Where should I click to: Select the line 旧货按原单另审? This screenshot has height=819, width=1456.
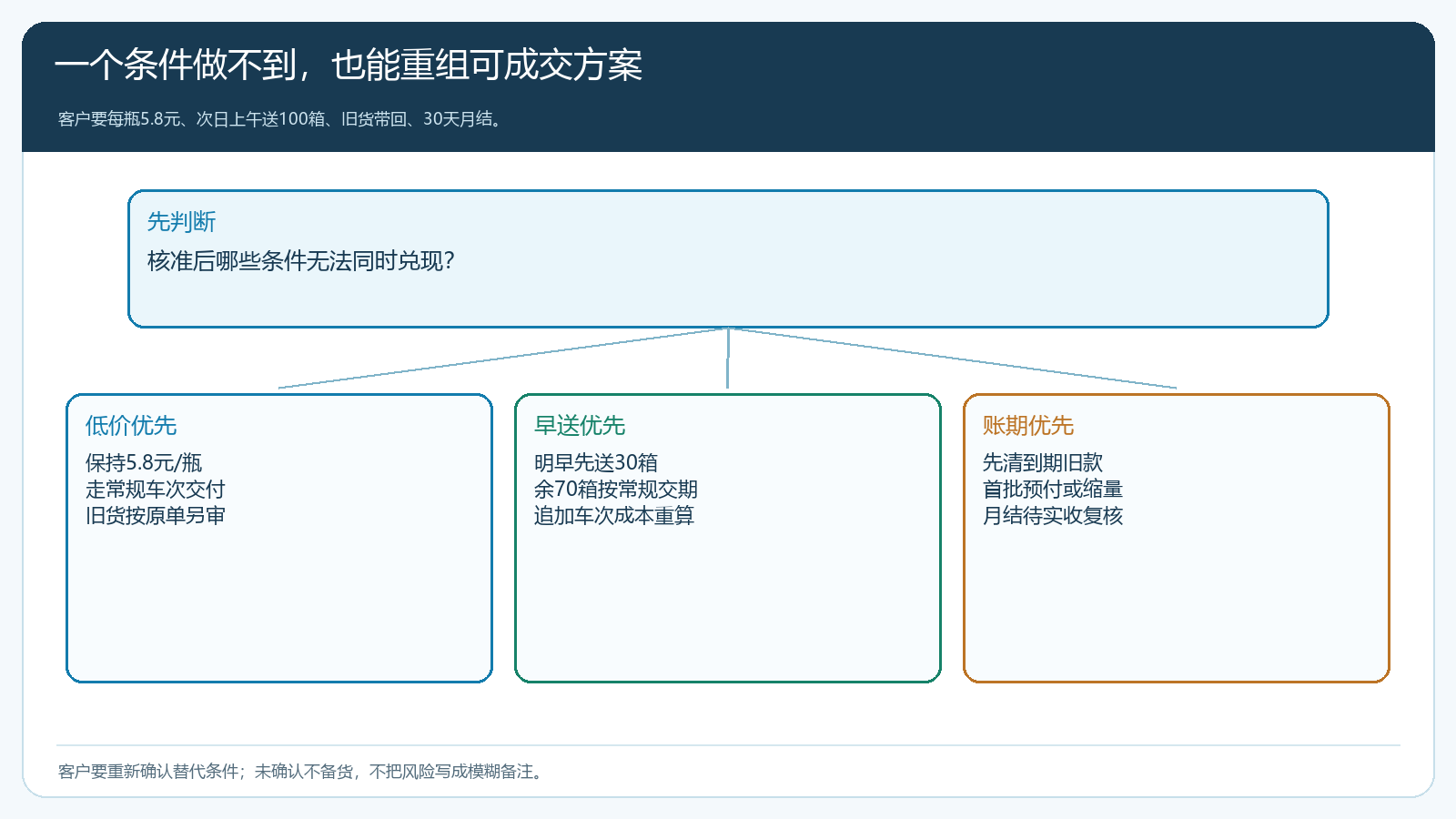click(155, 516)
